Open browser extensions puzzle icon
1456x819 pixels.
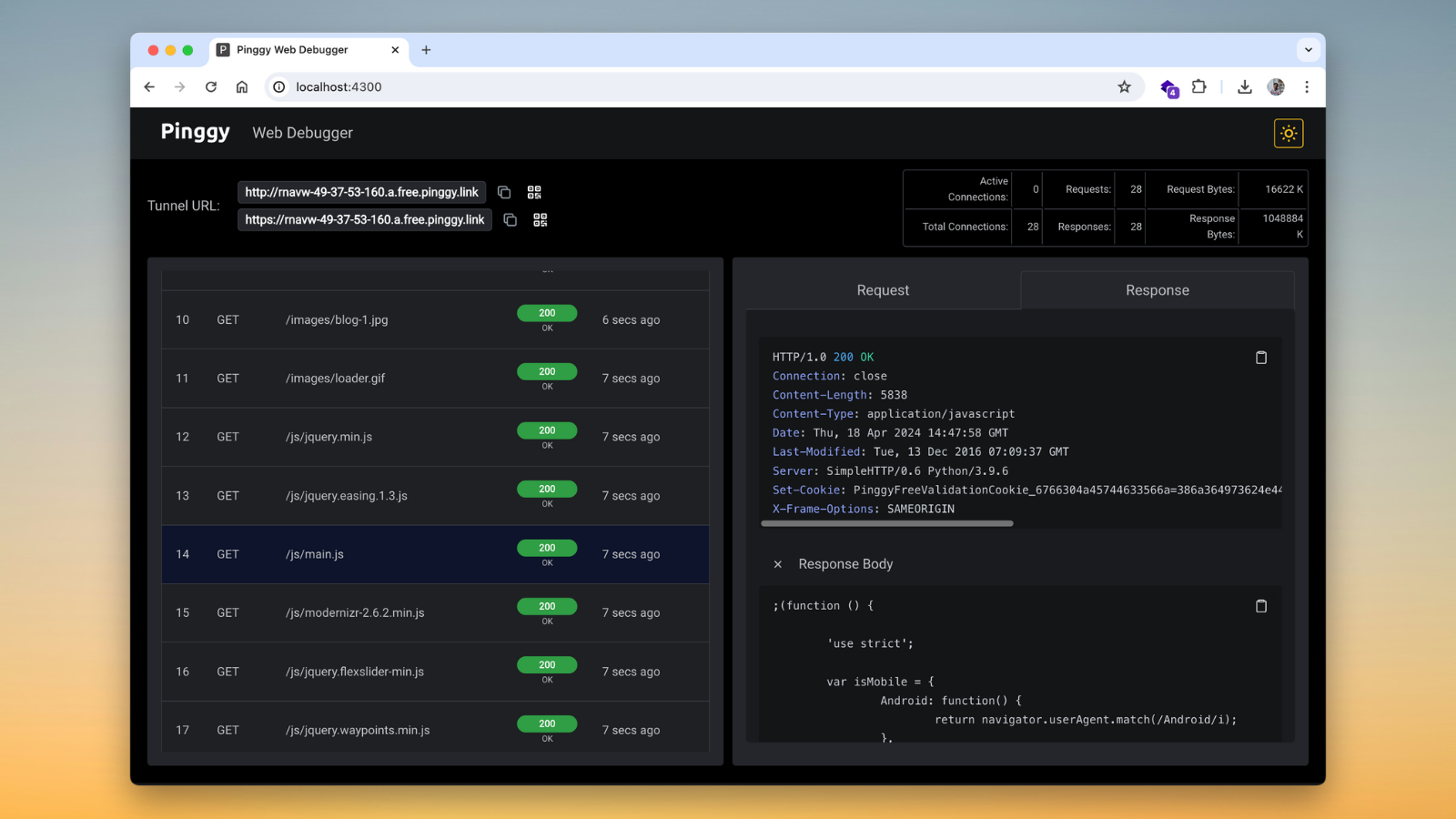point(1198,86)
